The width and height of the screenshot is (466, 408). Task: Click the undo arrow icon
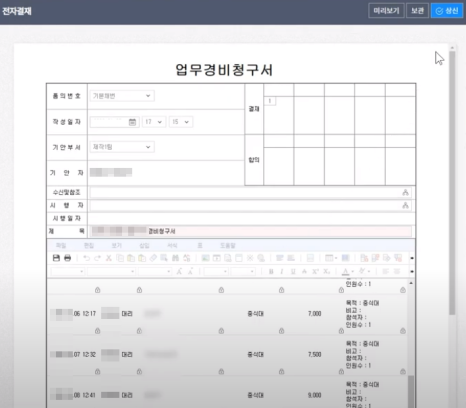[86, 258]
